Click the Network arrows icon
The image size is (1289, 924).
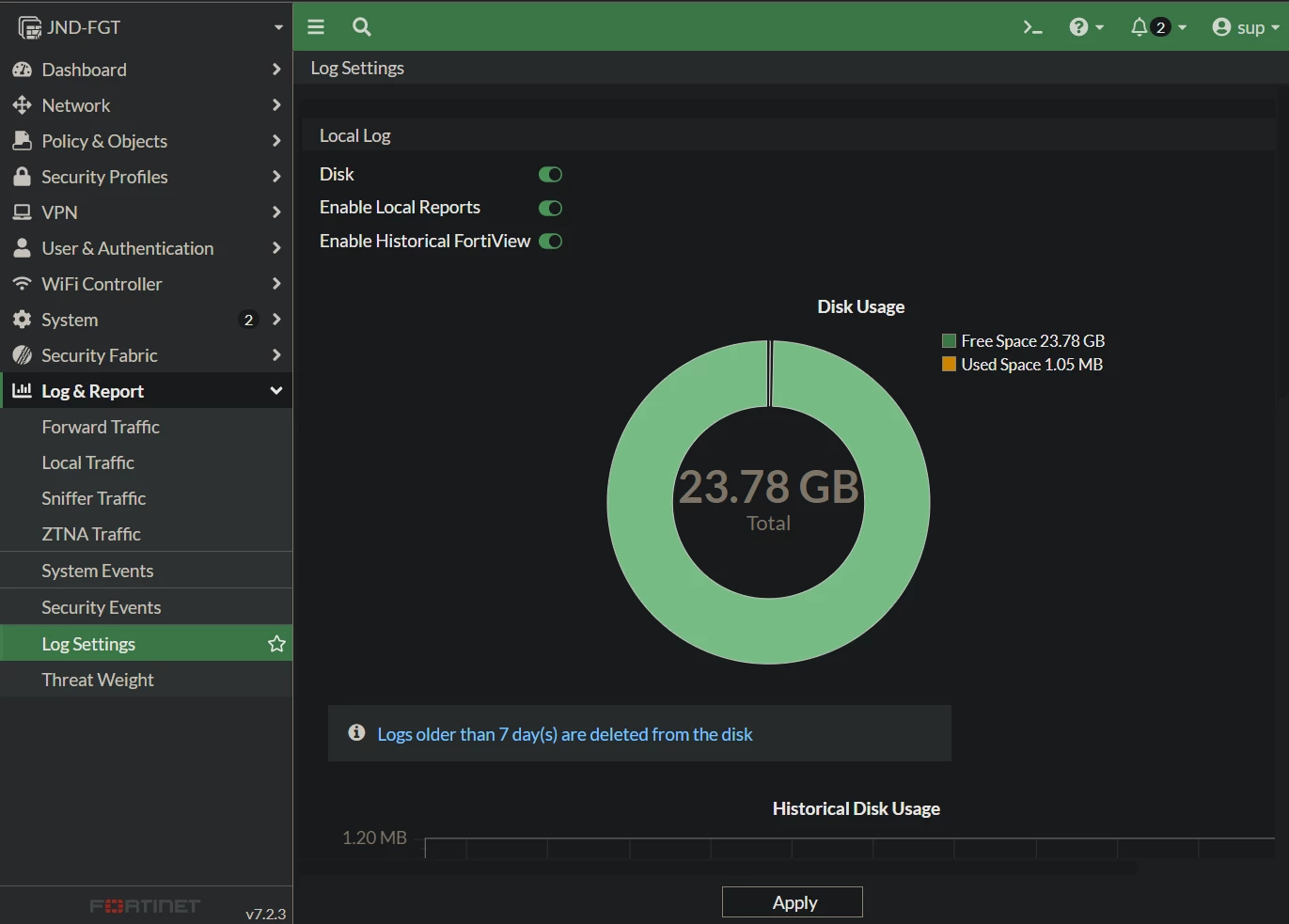tap(22, 105)
